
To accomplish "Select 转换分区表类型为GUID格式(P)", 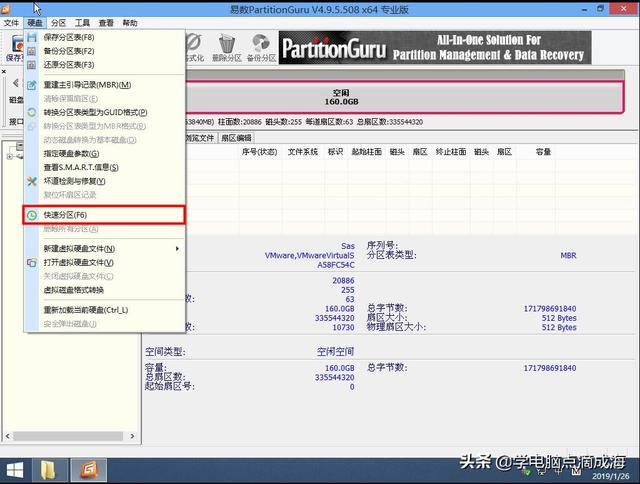I will [105, 112].
